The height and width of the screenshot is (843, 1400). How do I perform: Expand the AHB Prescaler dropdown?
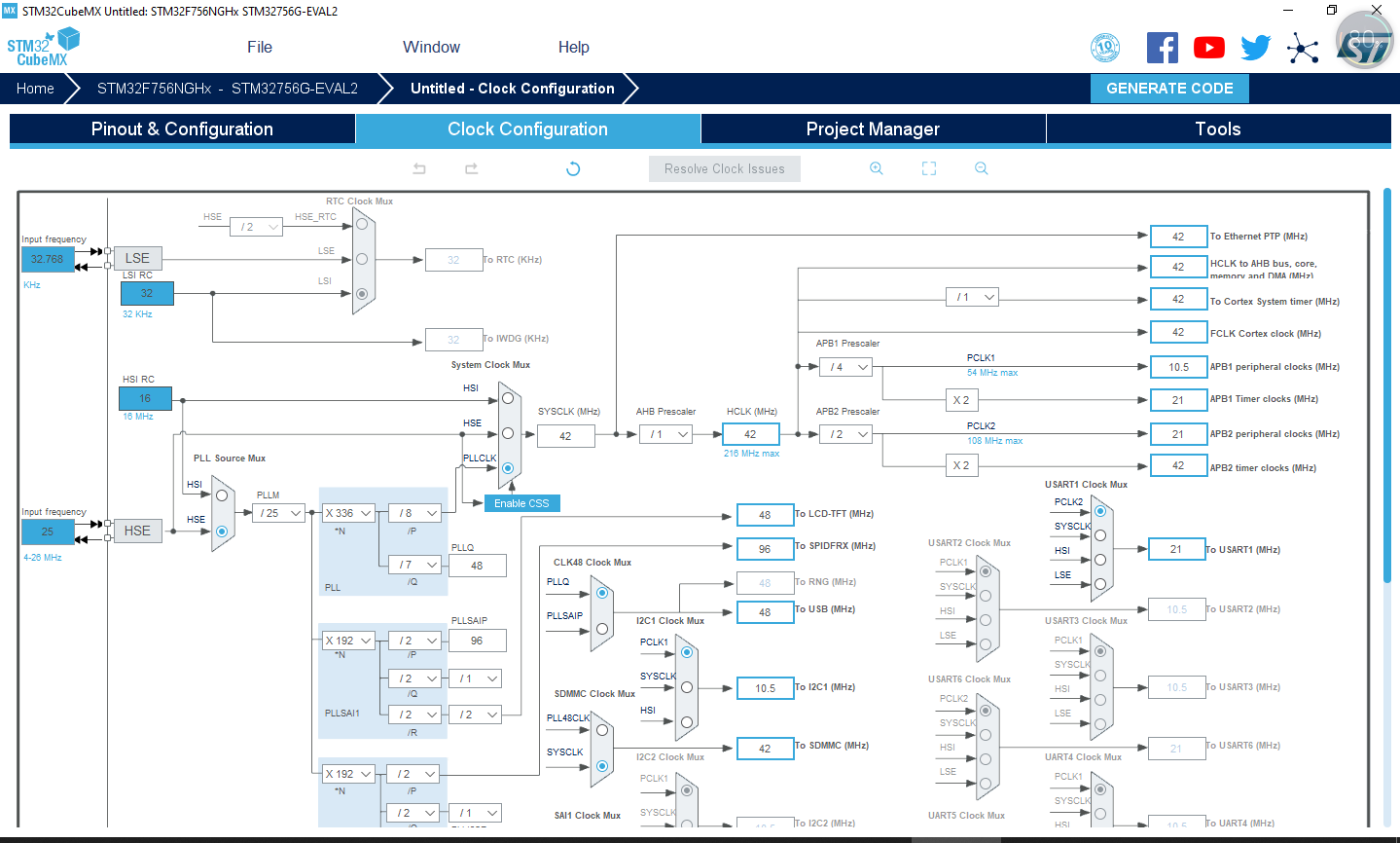pyautogui.click(x=670, y=434)
